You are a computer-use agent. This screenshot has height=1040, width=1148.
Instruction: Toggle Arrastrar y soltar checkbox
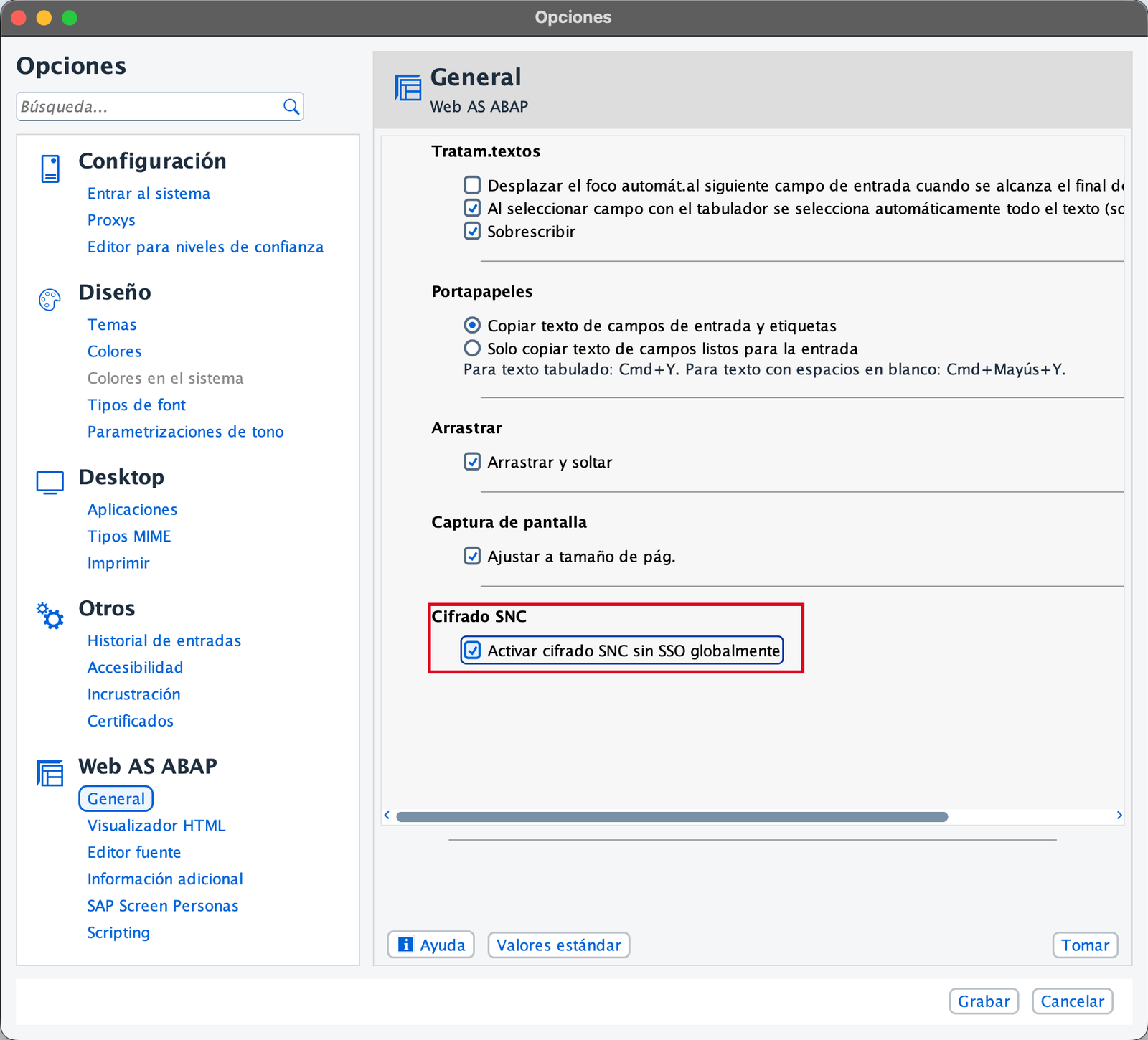pos(472,461)
